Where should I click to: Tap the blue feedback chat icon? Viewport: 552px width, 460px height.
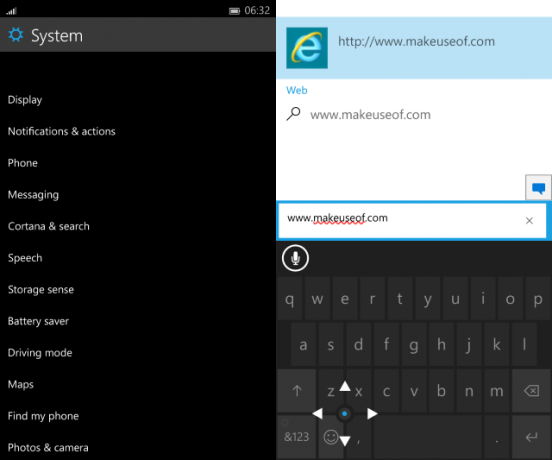tap(538, 188)
